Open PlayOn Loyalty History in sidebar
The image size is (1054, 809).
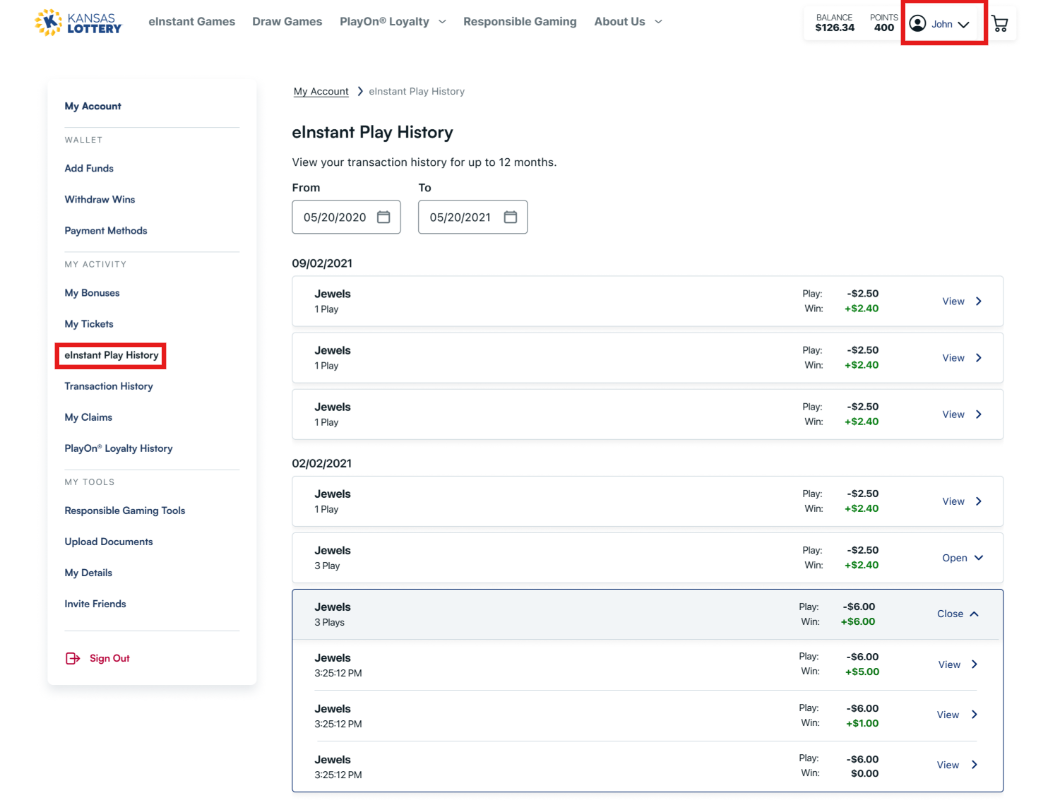[x=118, y=448]
